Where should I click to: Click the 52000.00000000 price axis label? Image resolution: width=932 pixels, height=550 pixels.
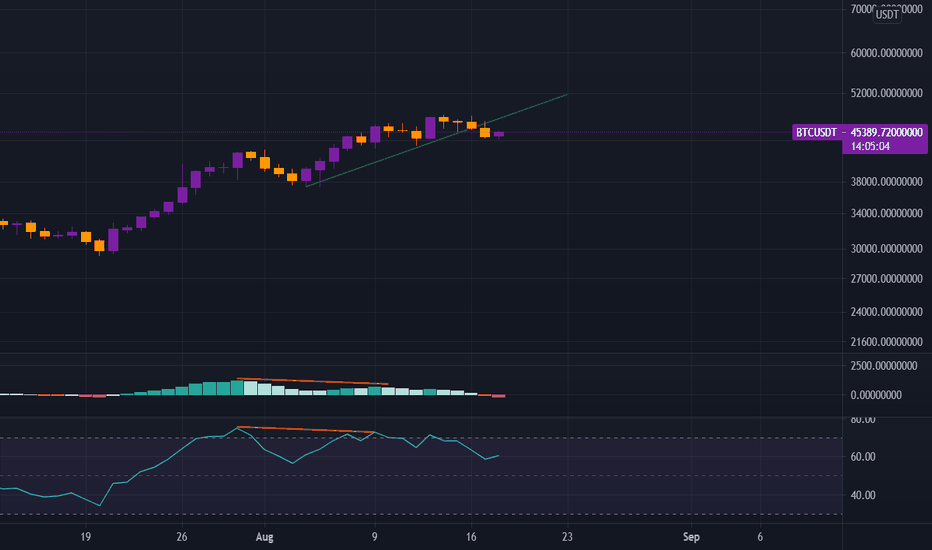[886, 93]
